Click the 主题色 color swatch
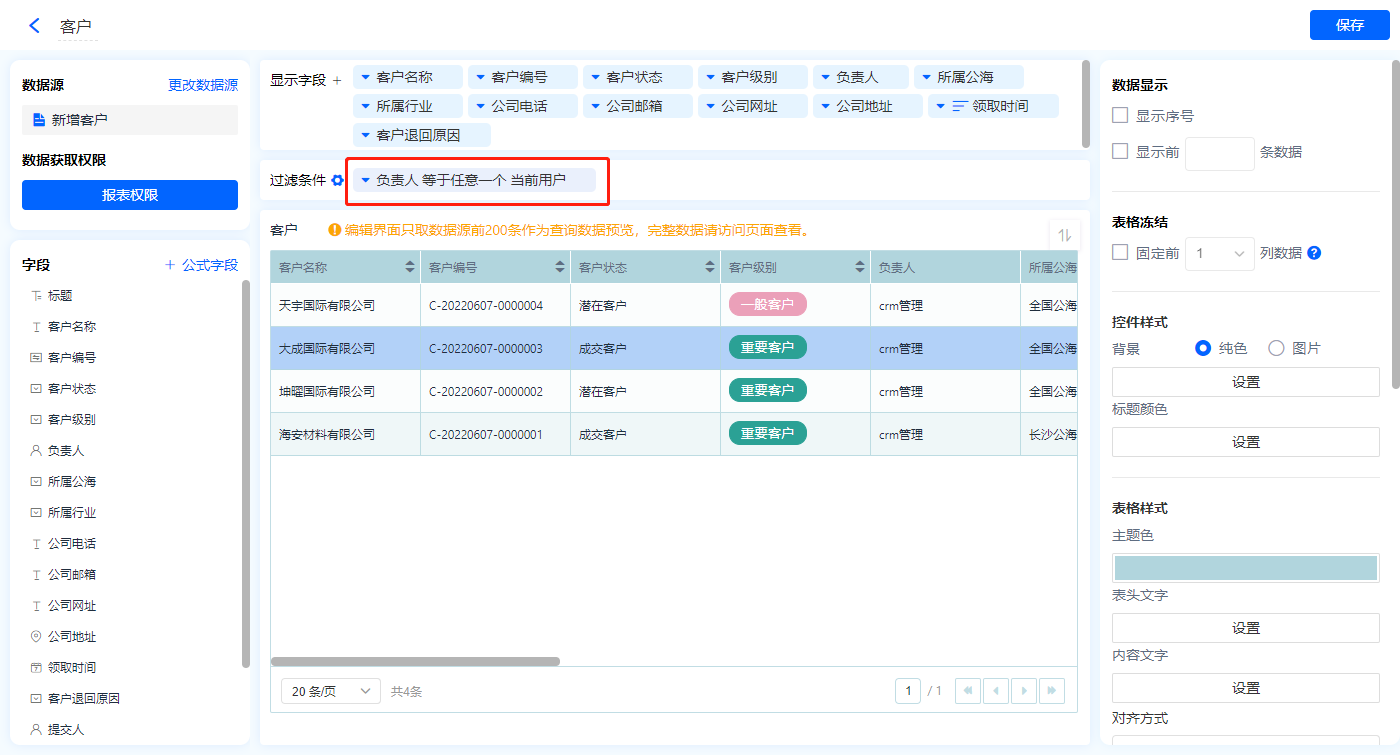Image resolution: width=1400 pixels, height=755 pixels. 1245,568
